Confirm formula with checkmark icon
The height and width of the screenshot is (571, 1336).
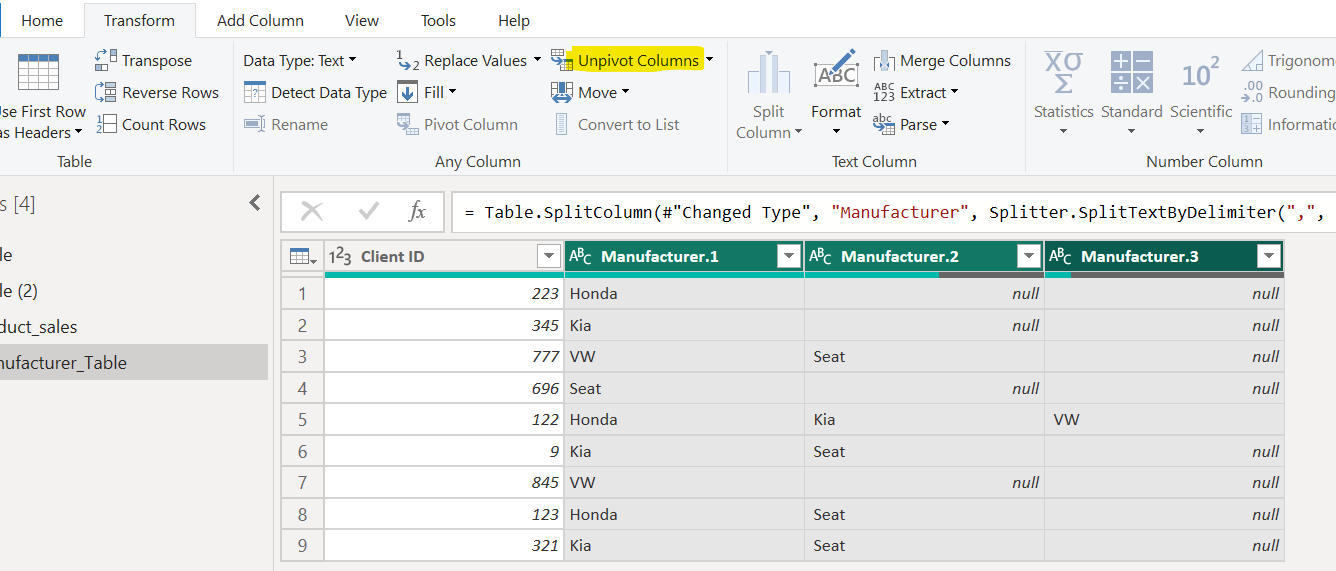(x=369, y=211)
